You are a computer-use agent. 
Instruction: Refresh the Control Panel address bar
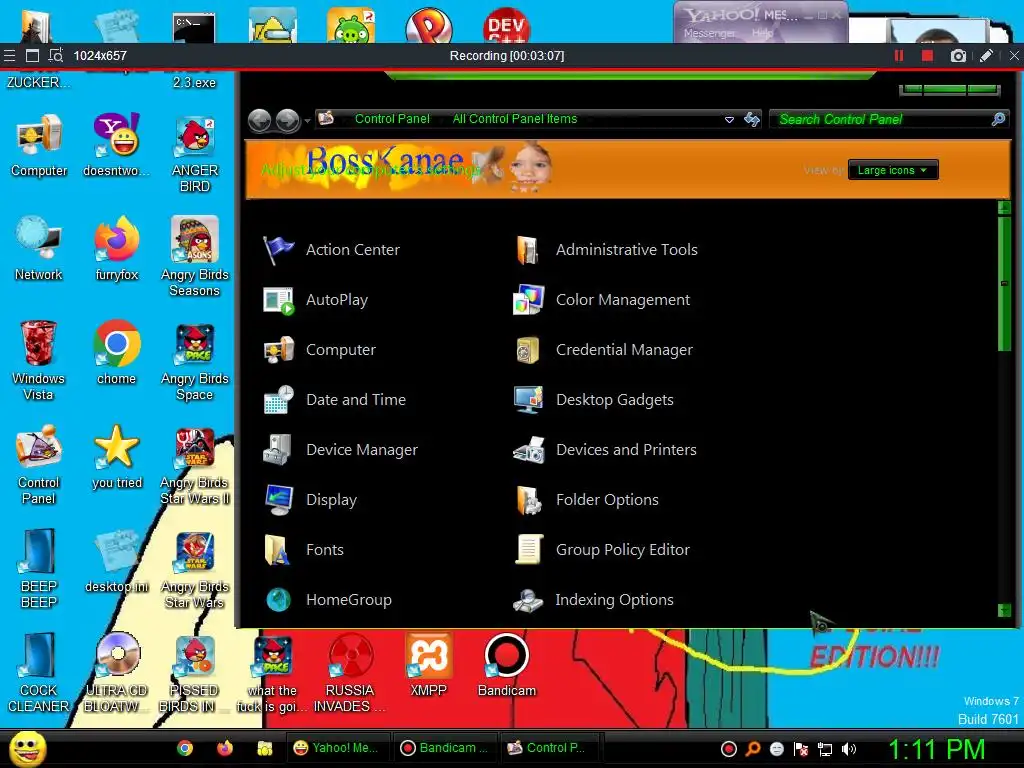click(752, 120)
